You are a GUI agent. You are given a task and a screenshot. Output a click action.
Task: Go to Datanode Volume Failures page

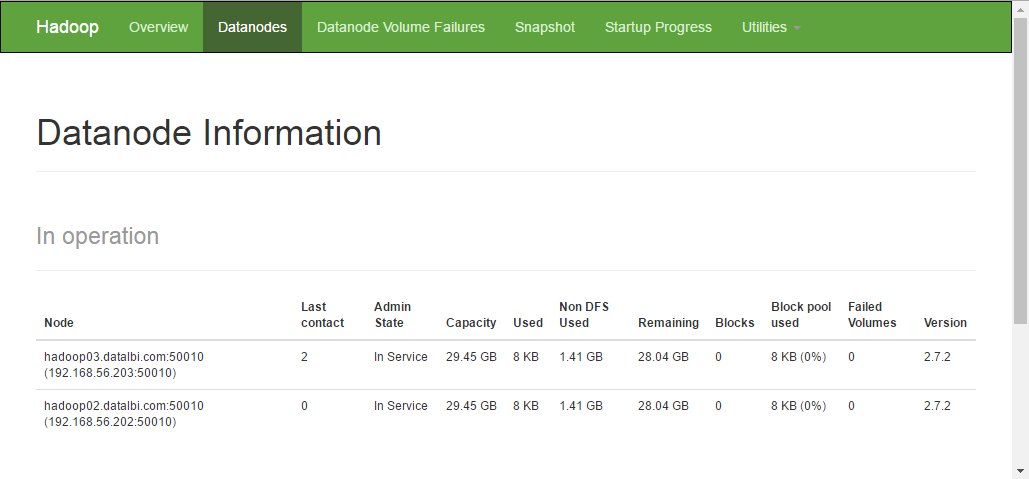[401, 27]
